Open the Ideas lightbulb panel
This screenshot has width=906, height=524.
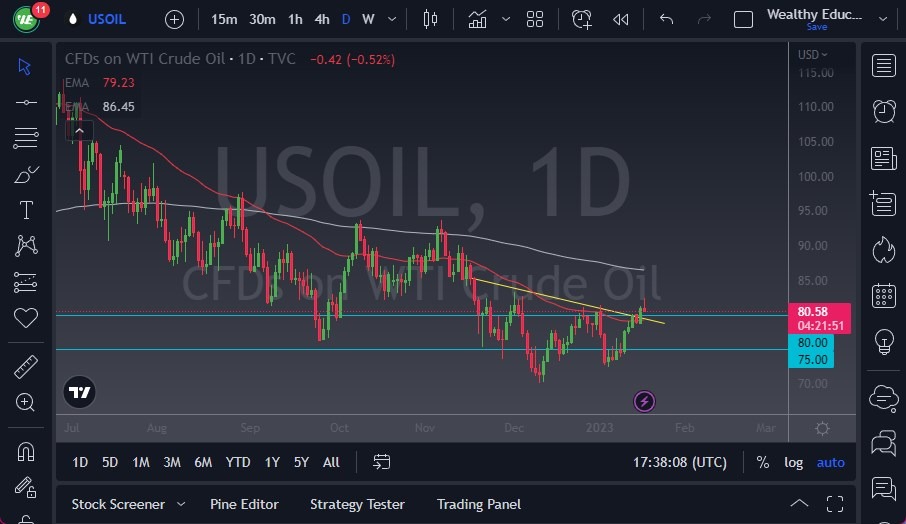(x=884, y=341)
